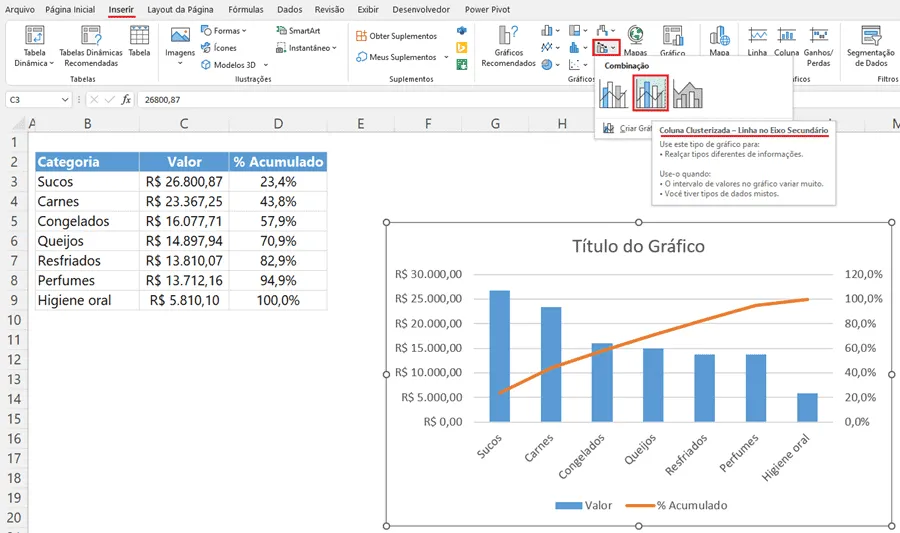Select the cell showing 70,9%
The image size is (900, 533).
coord(278,241)
